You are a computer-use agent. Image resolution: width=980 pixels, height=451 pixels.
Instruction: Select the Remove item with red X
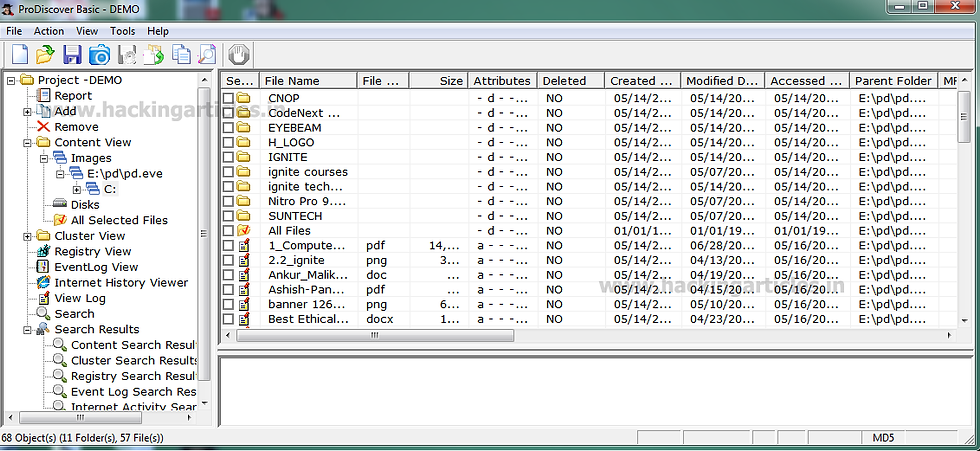pyautogui.click(x=76, y=127)
